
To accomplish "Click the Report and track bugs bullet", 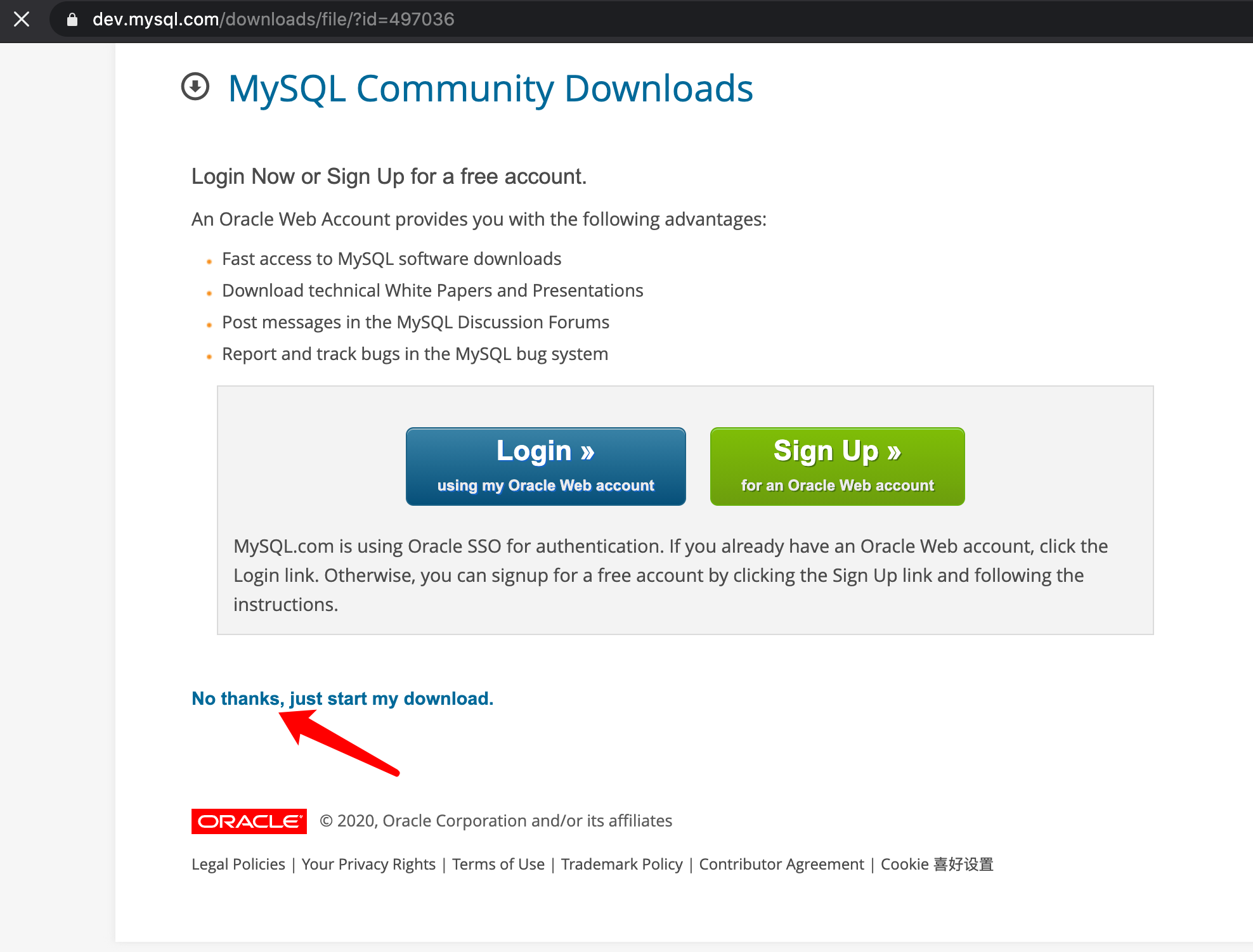I will pos(415,354).
